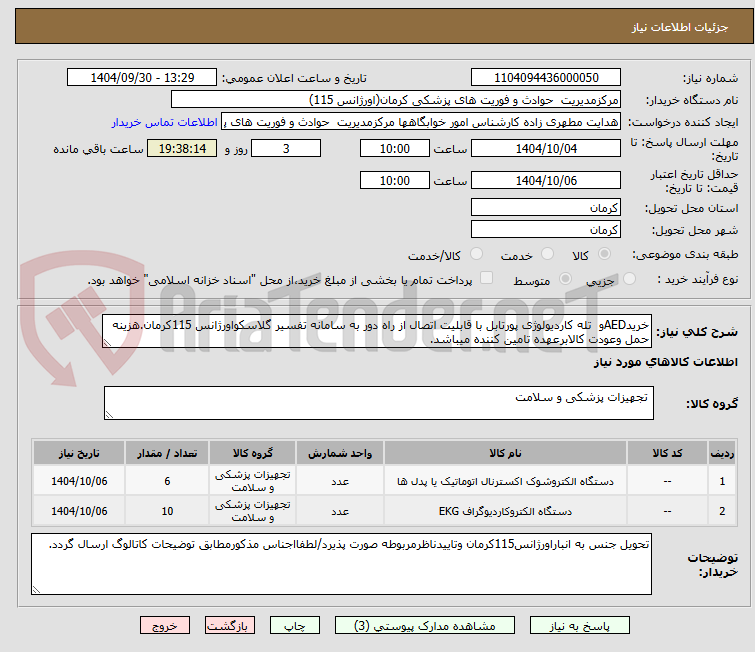Image resolution: width=755 pixels, height=652 pixels.
Task: Click the delivery city field 'کرمان'
Action: tap(546, 229)
